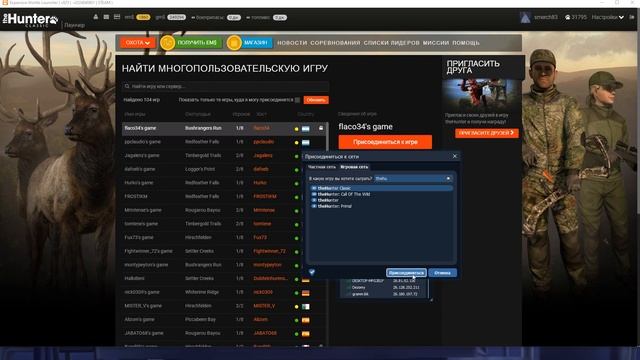Click the flag icon on JABATO68's game row
The width and height of the screenshot is (640, 360).
pos(305,334)
